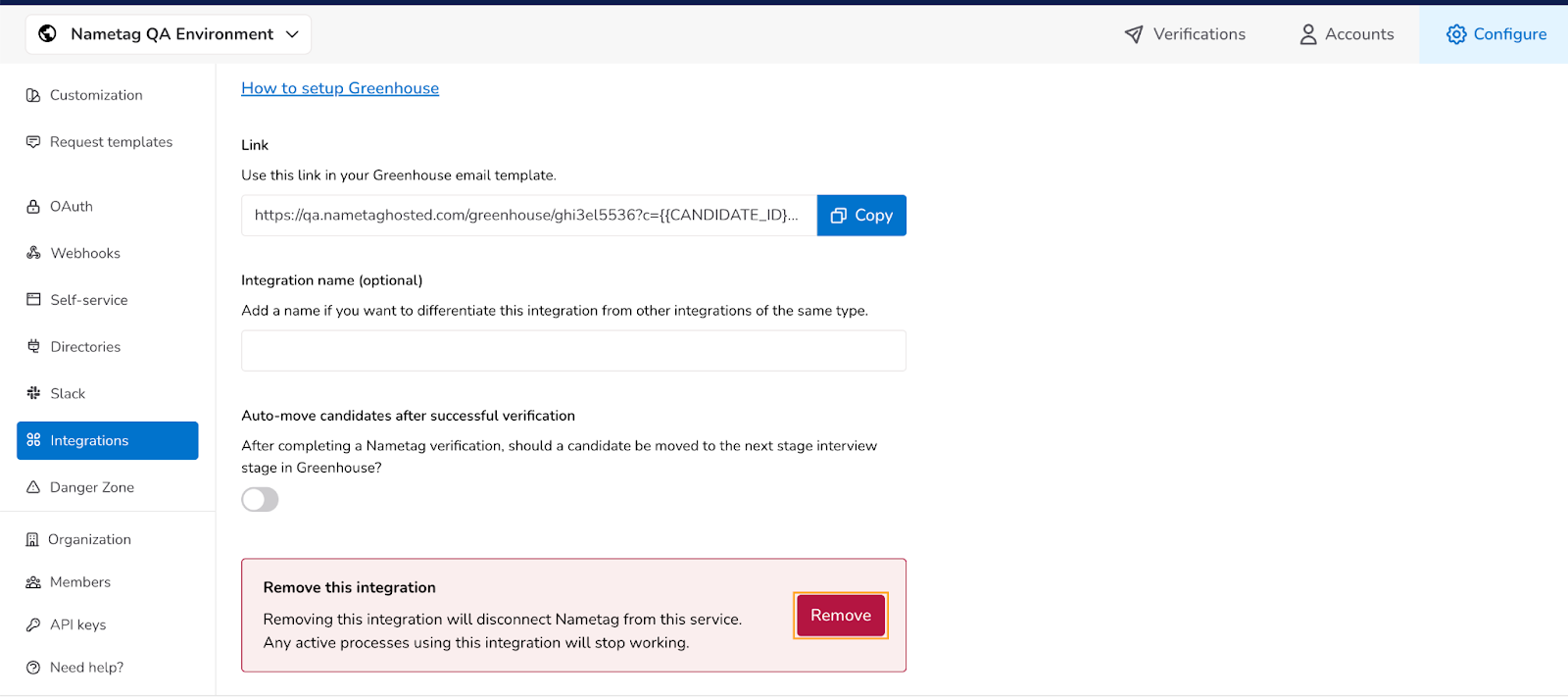
Task: Click the Organization building icon
Action: pos(32,539)
